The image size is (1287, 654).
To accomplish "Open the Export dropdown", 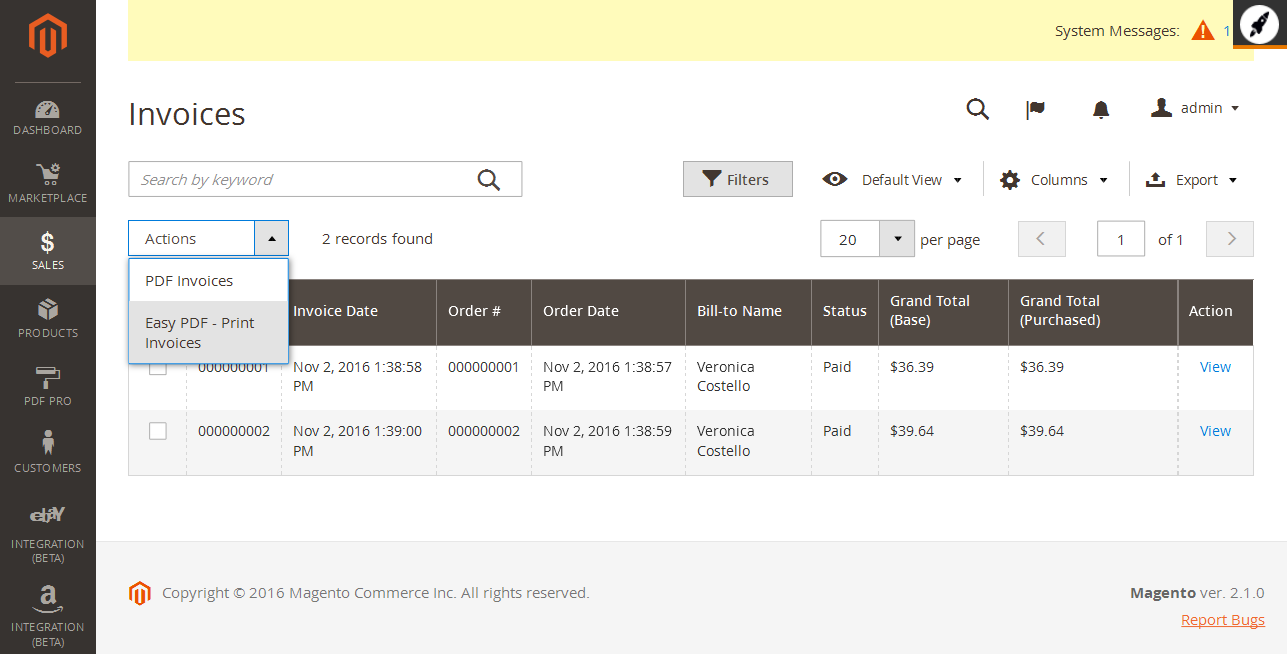I will (x=1191, y=179).
